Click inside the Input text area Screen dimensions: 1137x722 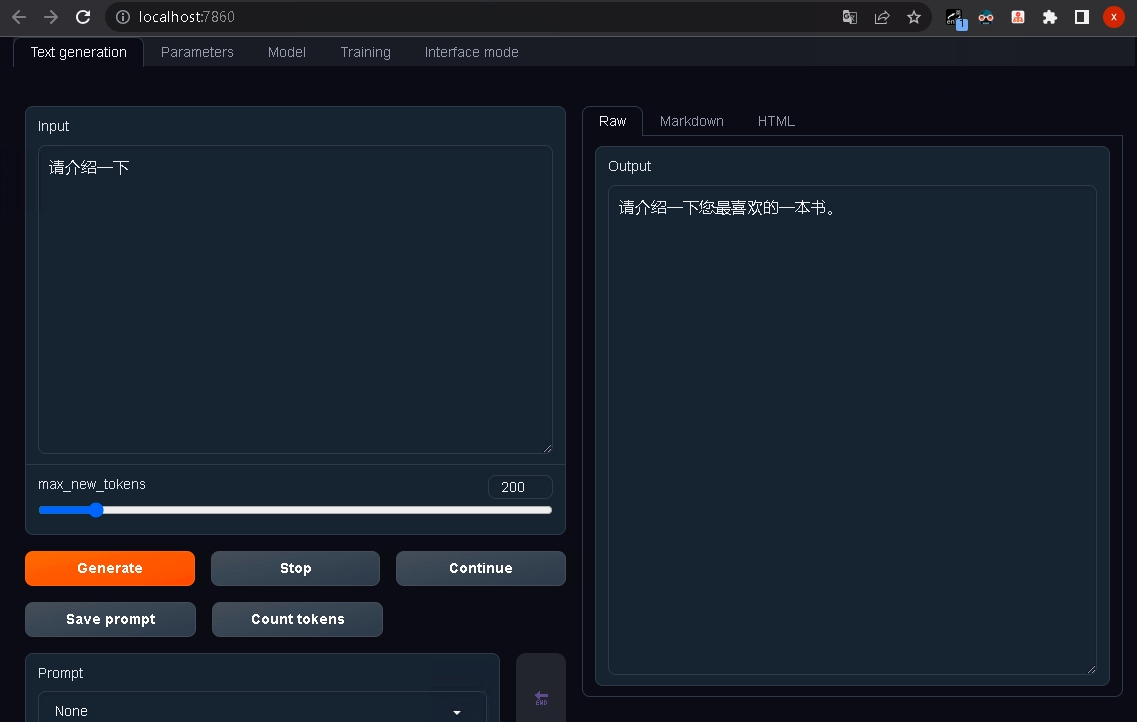click(x=295, y=300)
